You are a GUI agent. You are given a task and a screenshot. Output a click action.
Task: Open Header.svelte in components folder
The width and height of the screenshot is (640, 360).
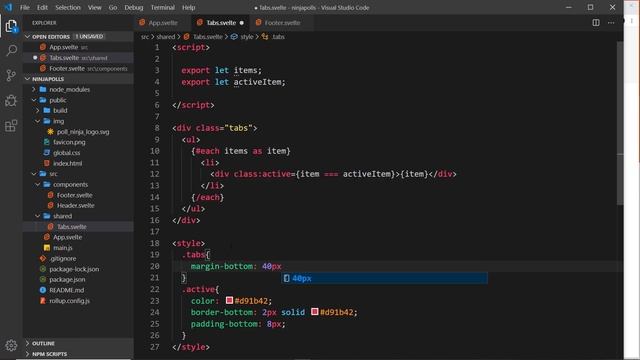(x=76, y=205)
